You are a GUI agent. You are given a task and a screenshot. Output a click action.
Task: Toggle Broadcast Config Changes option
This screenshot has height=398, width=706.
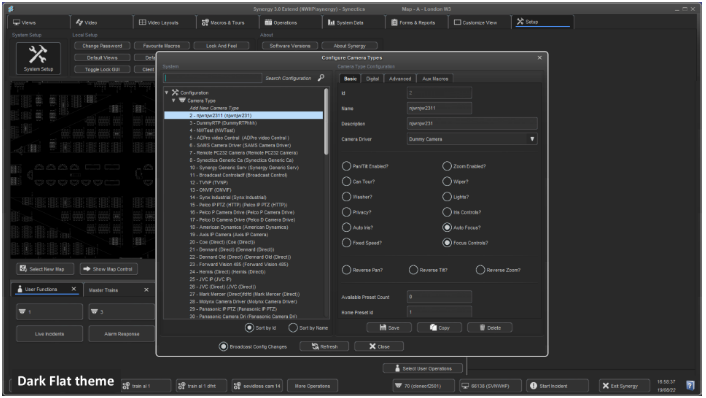(x=223, y=347)
